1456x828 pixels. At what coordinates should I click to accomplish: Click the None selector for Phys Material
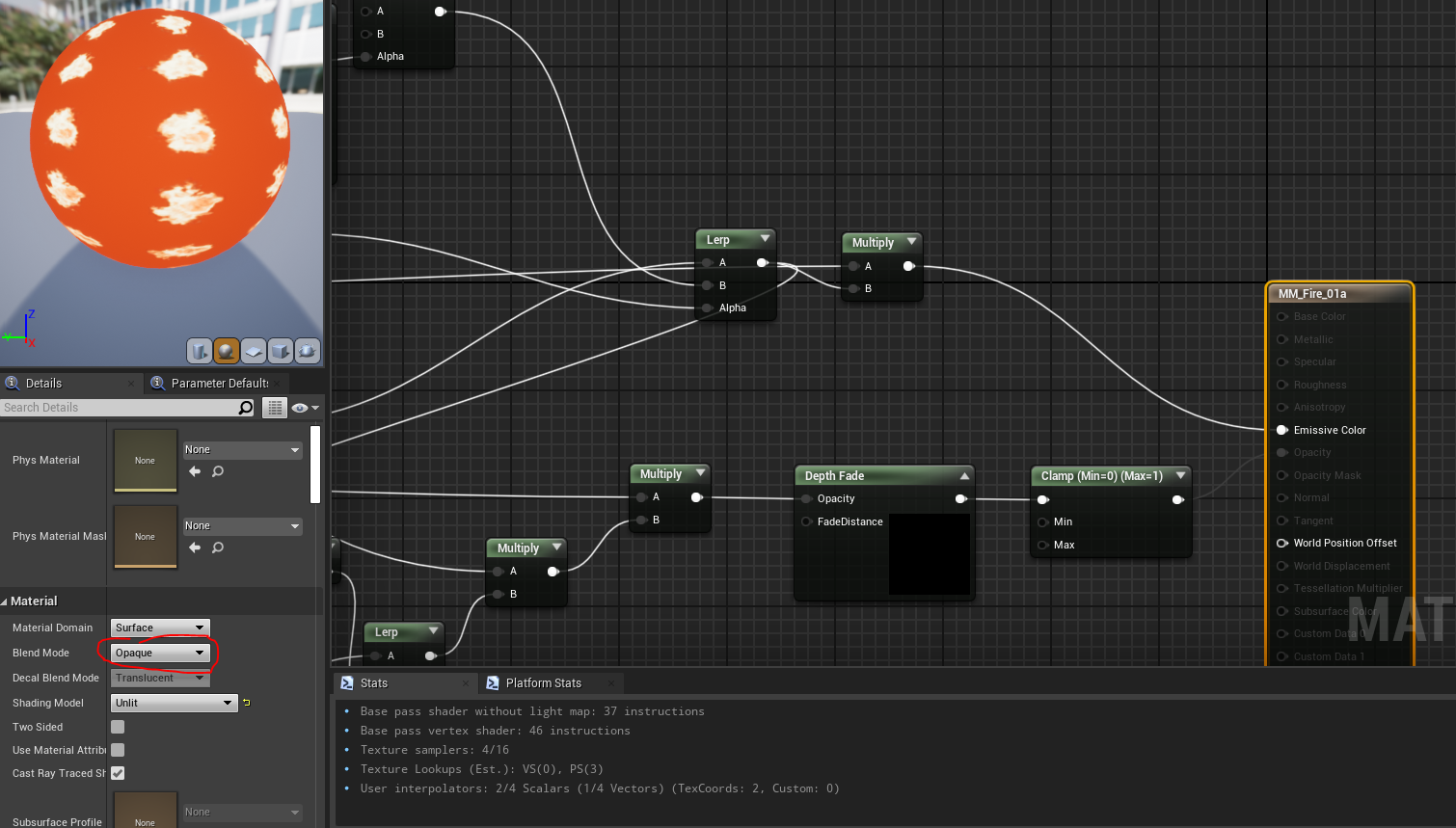click(242, 449)
